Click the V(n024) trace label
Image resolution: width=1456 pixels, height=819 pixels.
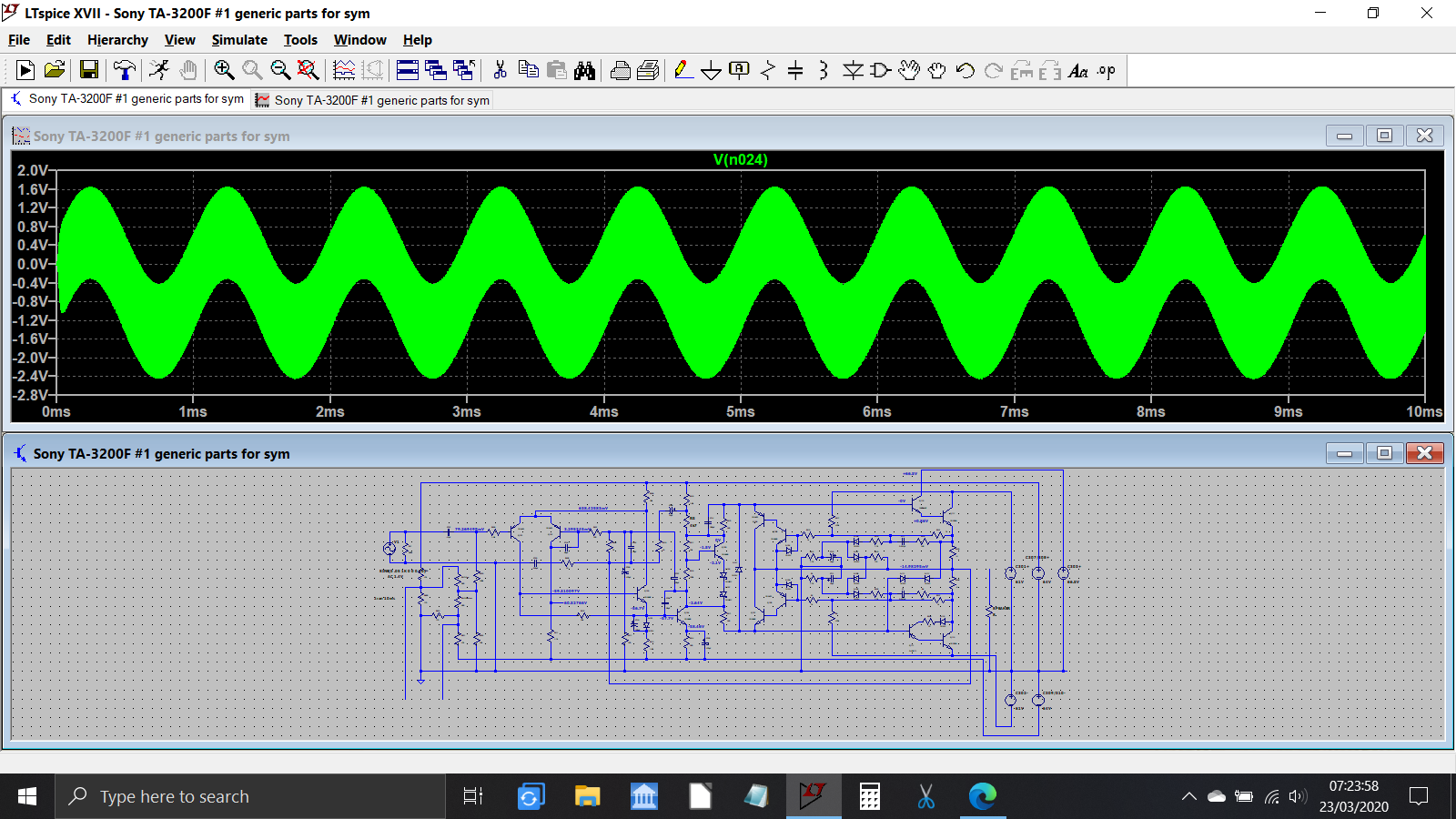[740, 159]
